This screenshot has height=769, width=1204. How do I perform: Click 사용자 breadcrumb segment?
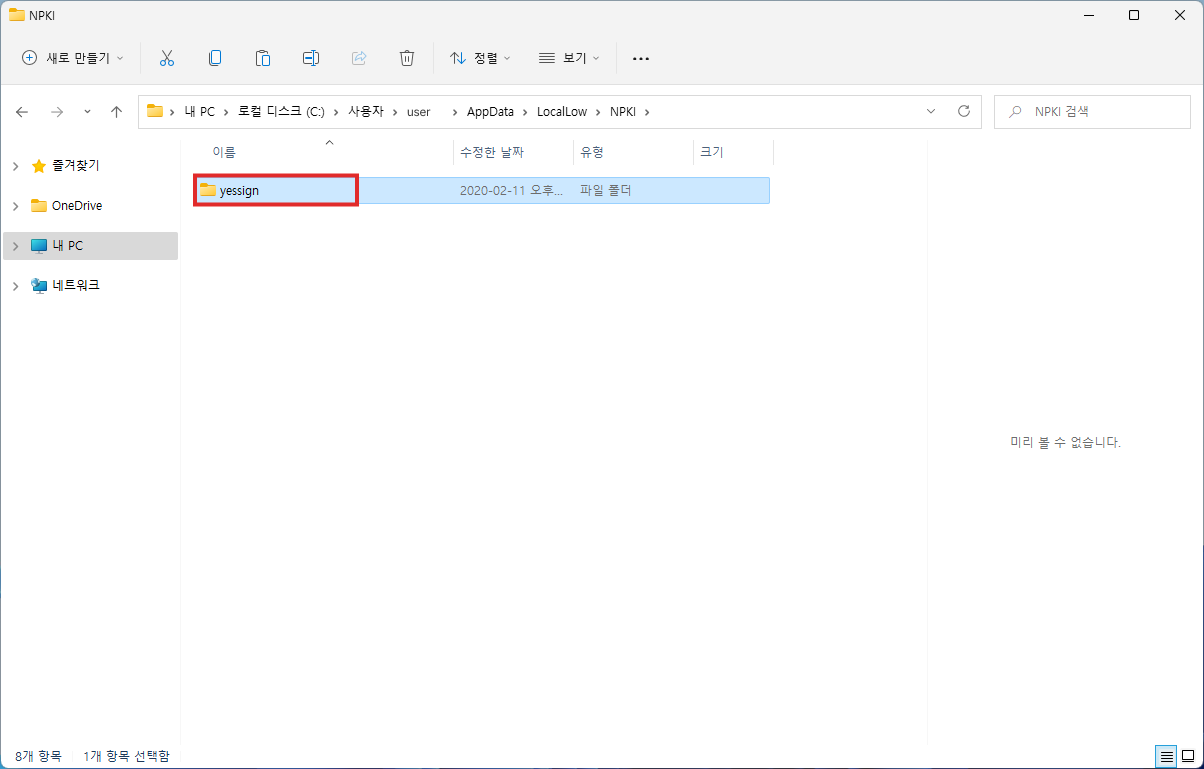click(365, 112)
